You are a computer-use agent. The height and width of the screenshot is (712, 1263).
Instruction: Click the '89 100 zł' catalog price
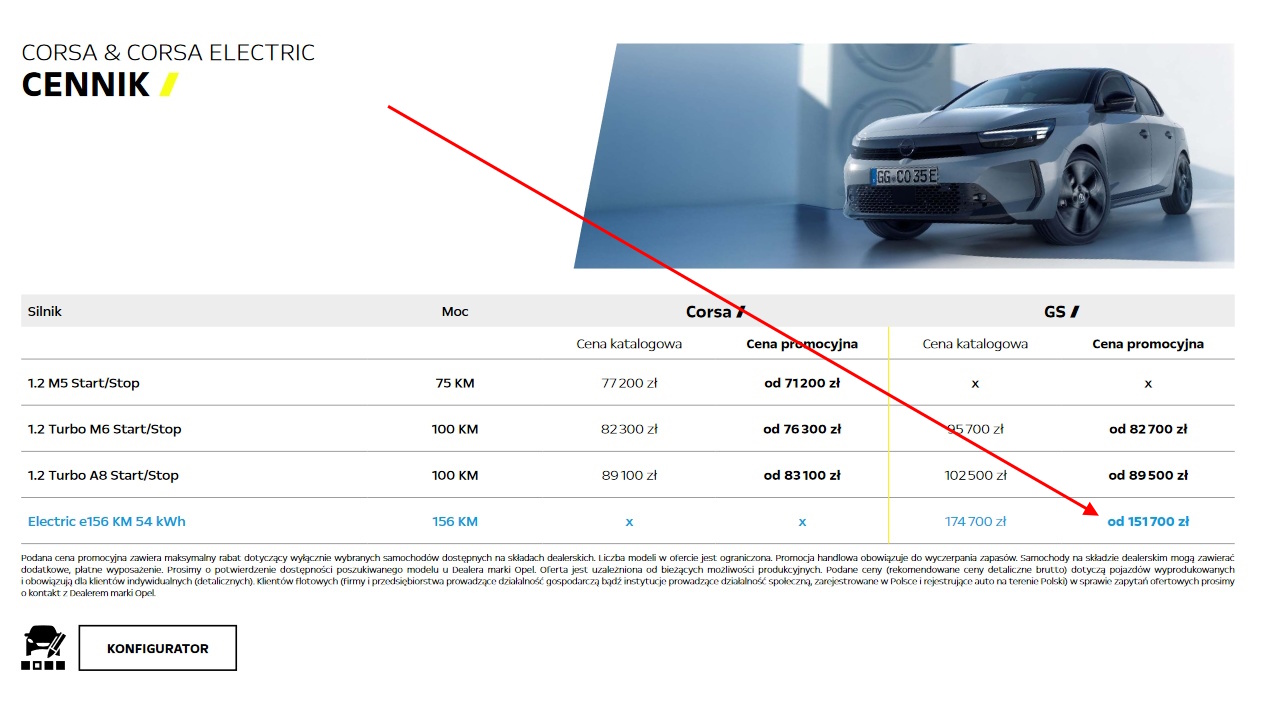[629, 475]
